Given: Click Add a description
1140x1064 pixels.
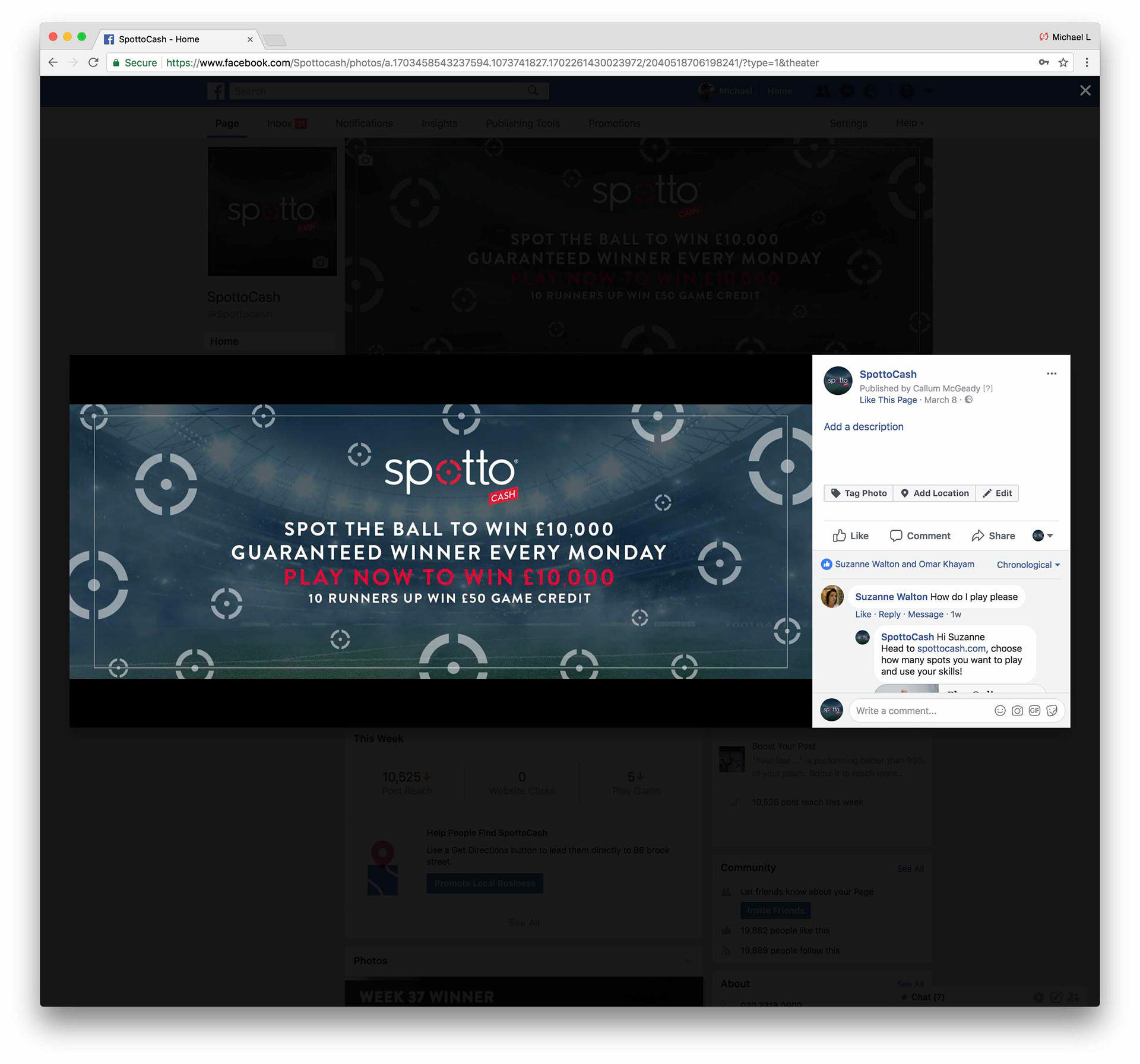Looking at the screenshot, I should pos(863,426).
